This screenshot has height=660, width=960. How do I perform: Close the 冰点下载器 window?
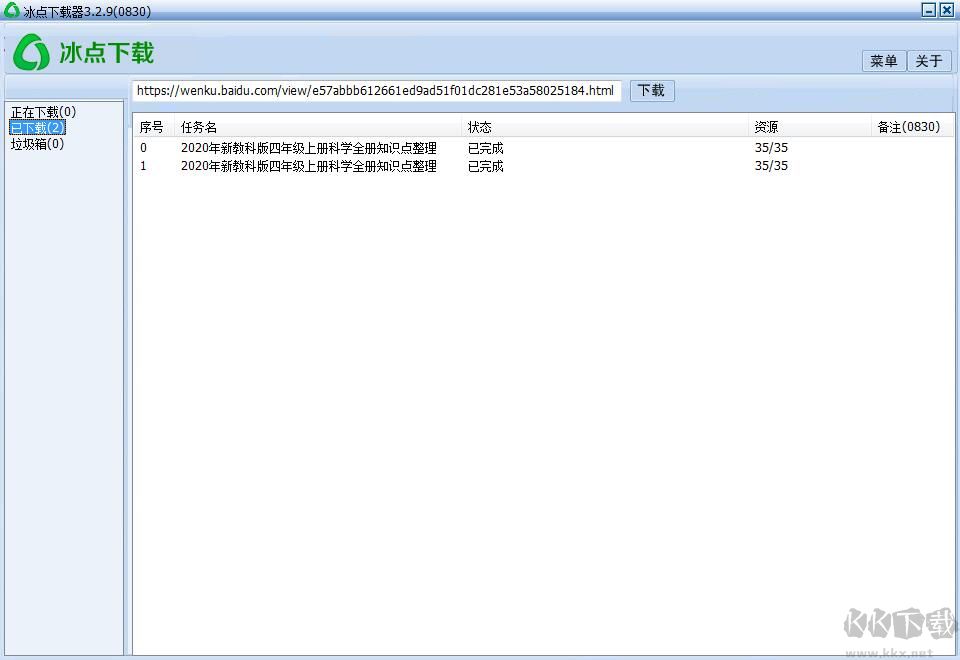[x=947, y=10]
